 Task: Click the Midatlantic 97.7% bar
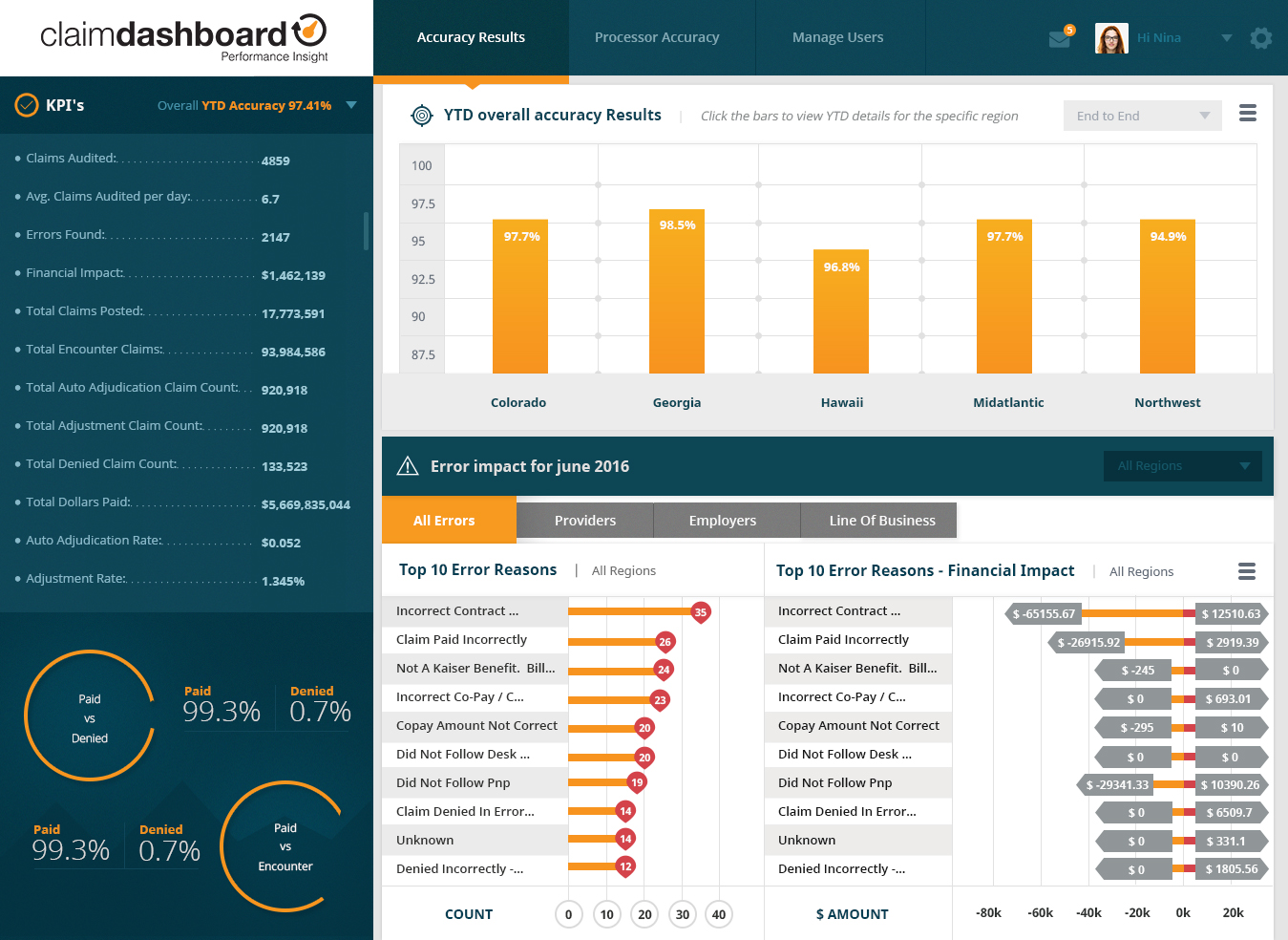pos(1004,296)
